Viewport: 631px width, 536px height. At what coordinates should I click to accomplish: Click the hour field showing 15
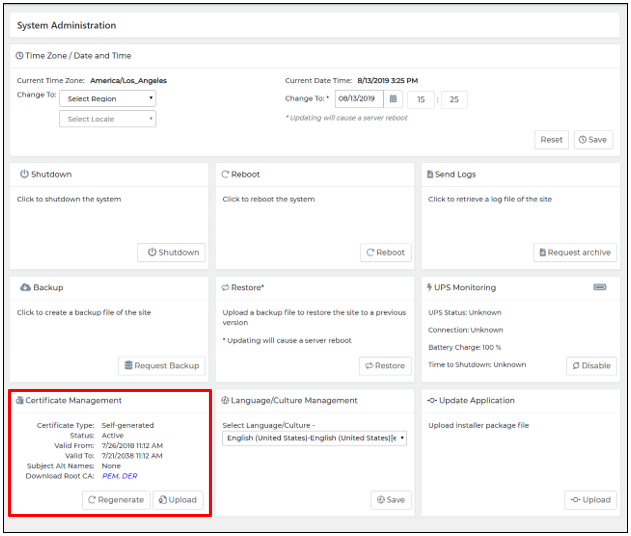(420, 99)
